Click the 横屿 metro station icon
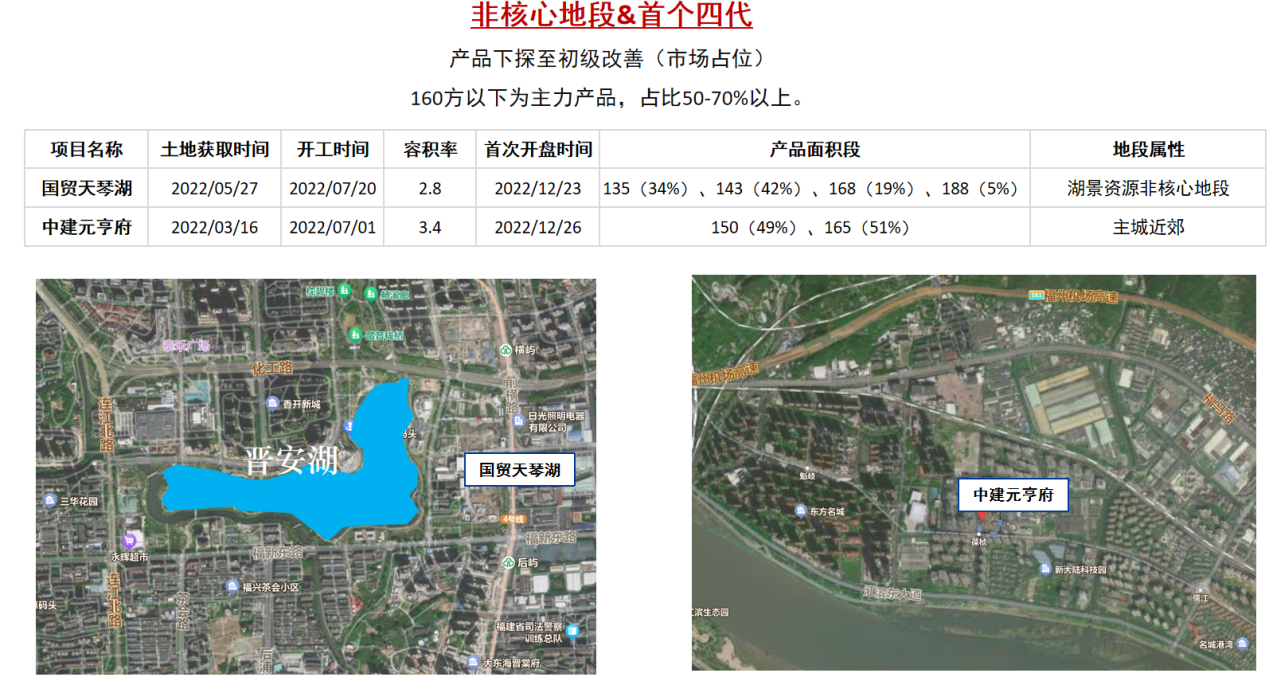 coord(505,350)
